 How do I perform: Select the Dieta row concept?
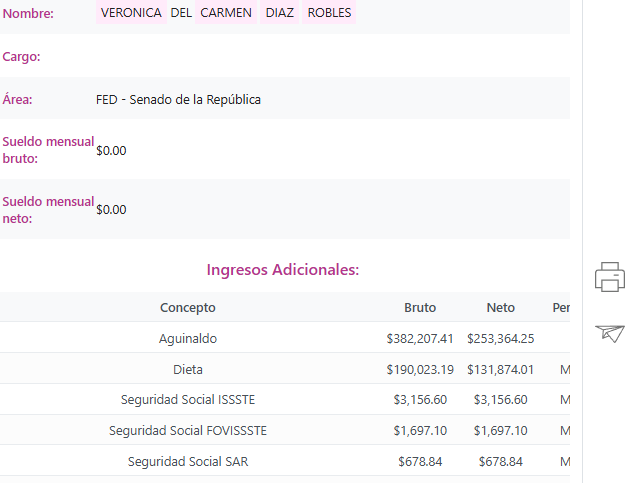tap(187, 370)
